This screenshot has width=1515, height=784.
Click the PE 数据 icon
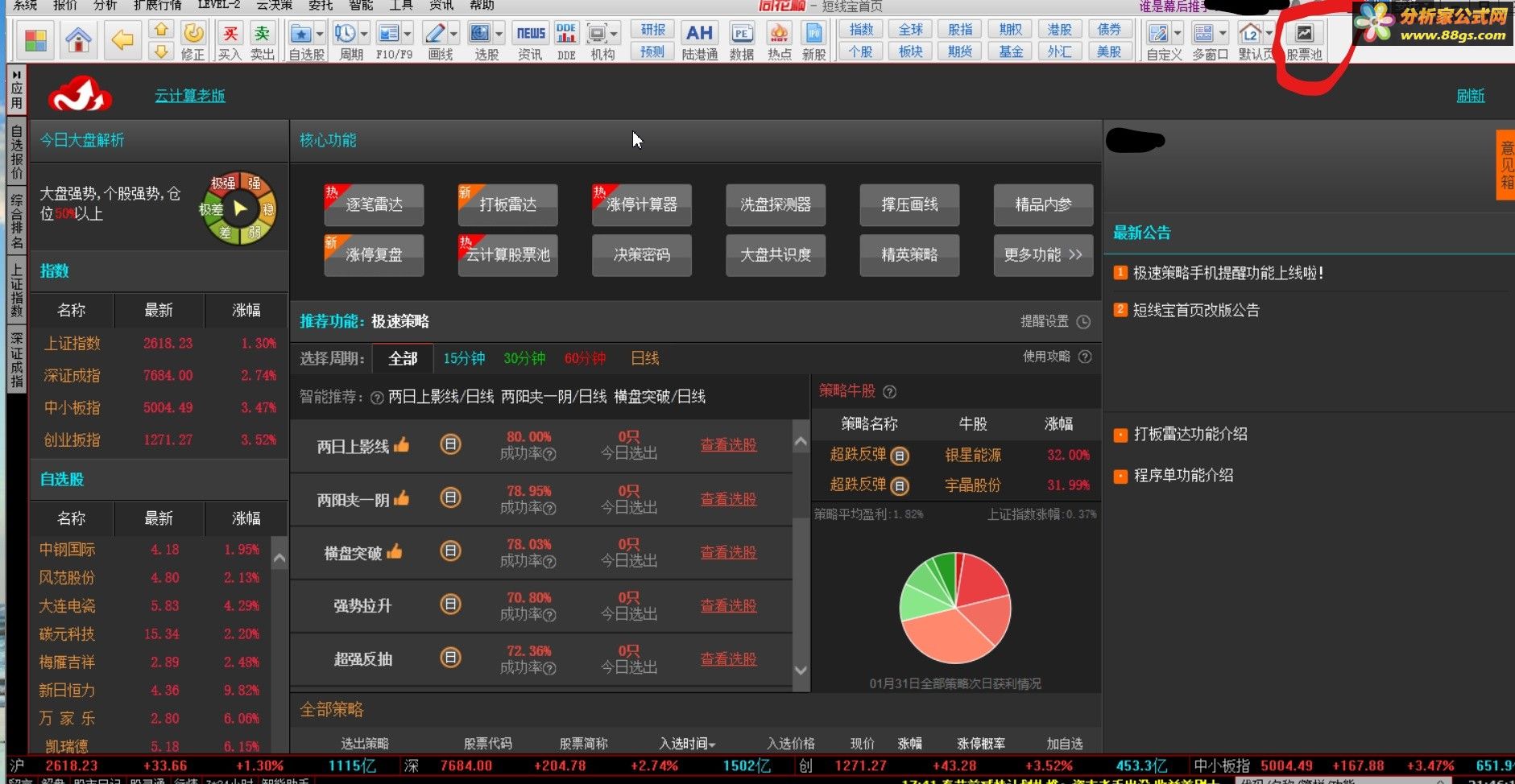[742, 34]
